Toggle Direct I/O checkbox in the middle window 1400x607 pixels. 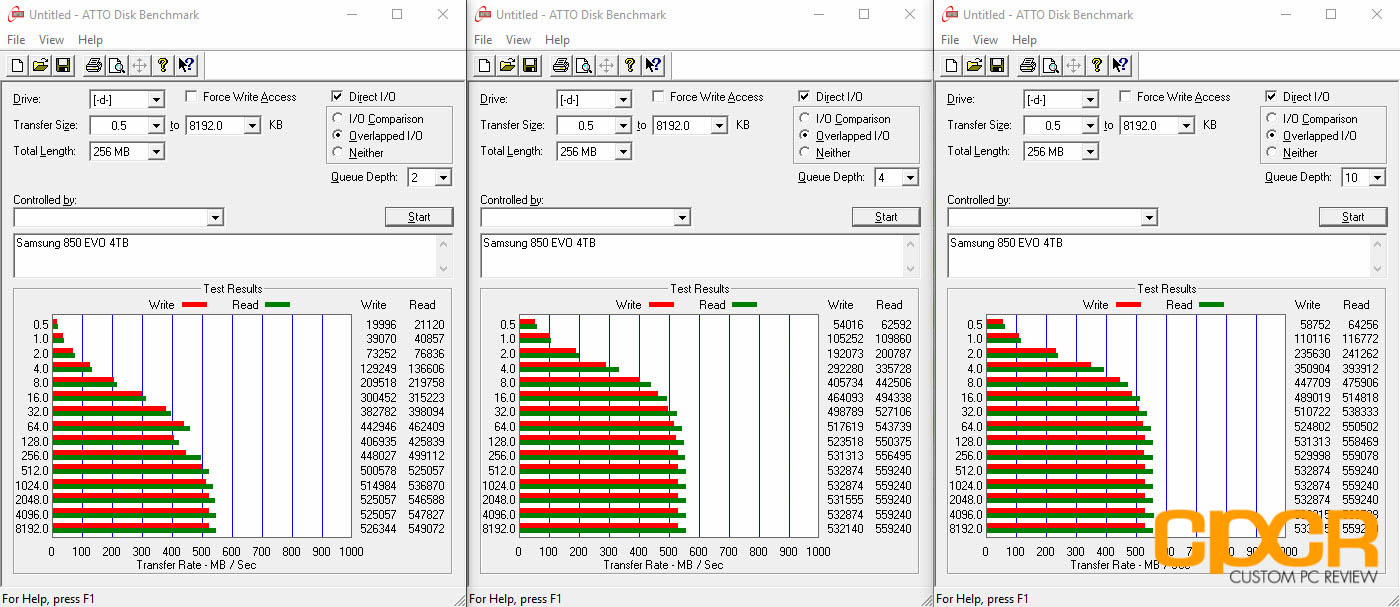[804, 97]
